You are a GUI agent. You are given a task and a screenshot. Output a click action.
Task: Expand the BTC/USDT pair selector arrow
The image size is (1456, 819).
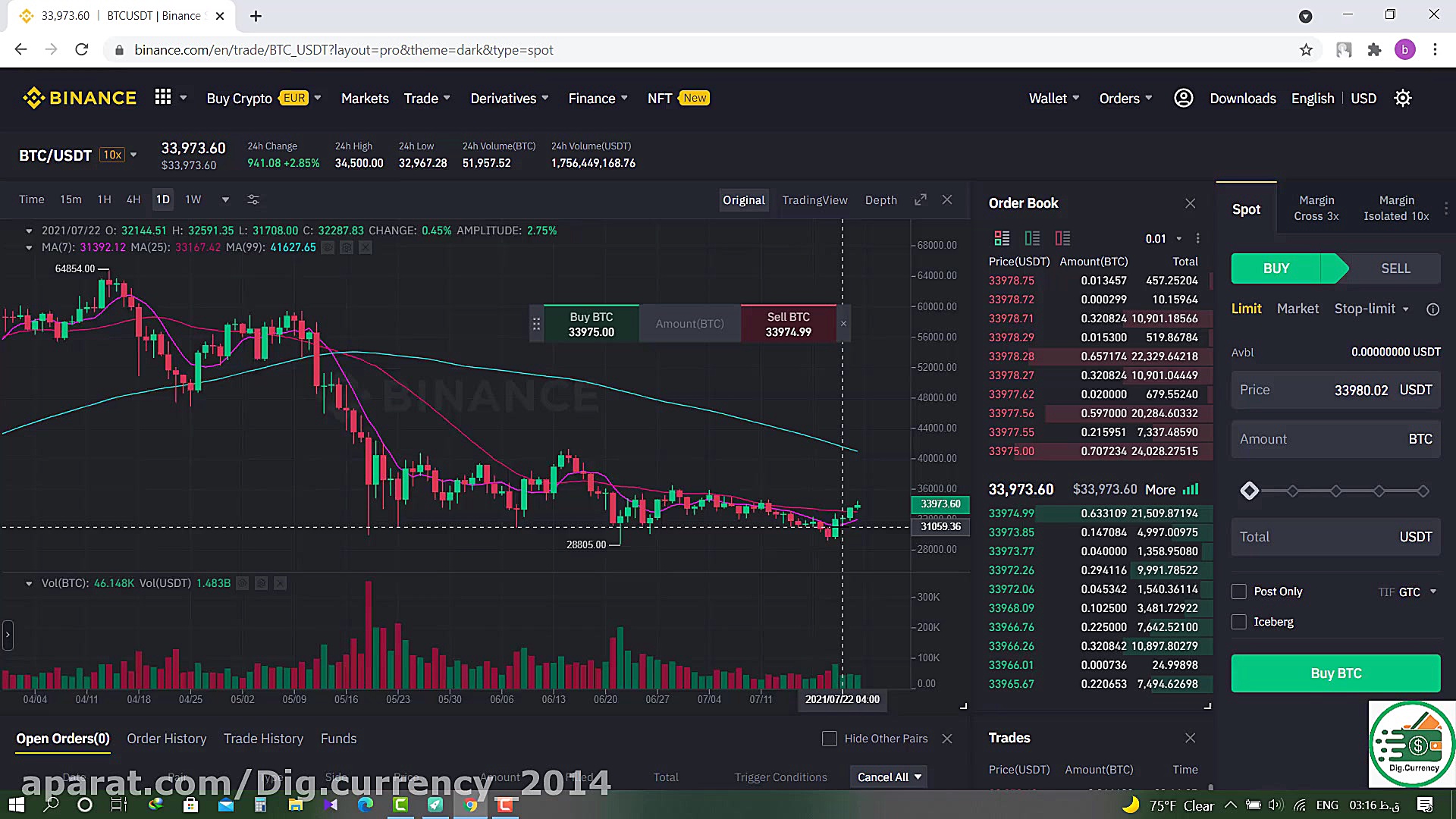point(133,155)
